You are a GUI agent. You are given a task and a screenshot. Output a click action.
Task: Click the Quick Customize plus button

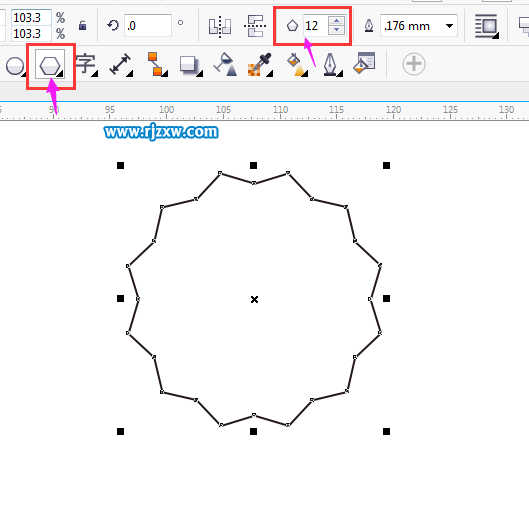(x=414, y=64)
